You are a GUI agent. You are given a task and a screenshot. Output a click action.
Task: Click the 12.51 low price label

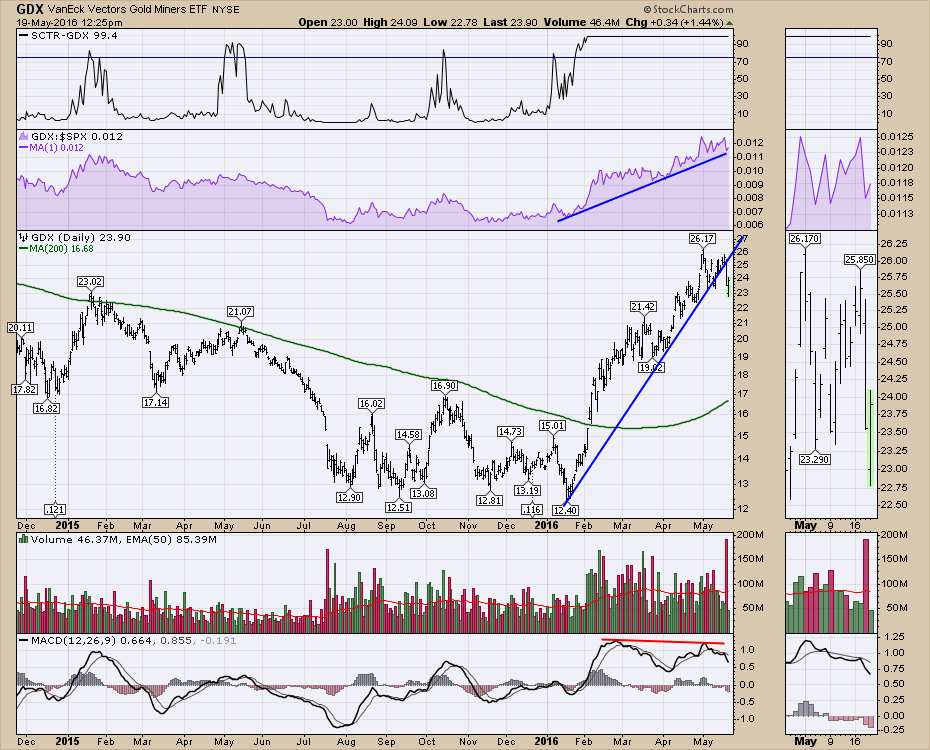pyautogui.click(x=398, y=508)
